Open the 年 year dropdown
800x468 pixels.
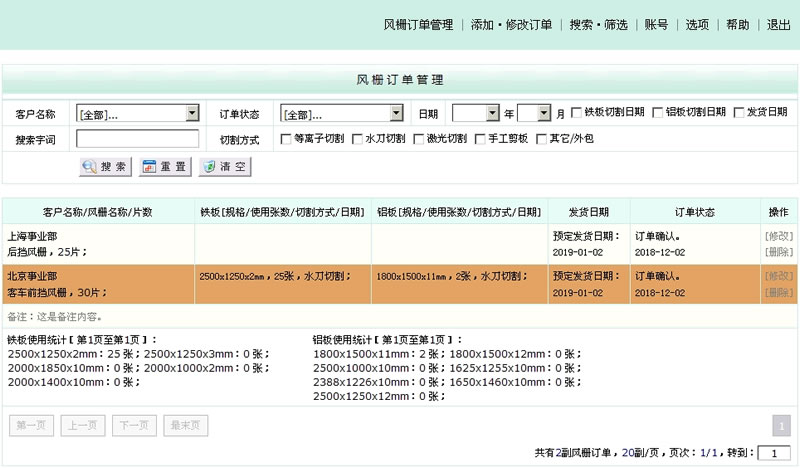(x=475, y=114)
